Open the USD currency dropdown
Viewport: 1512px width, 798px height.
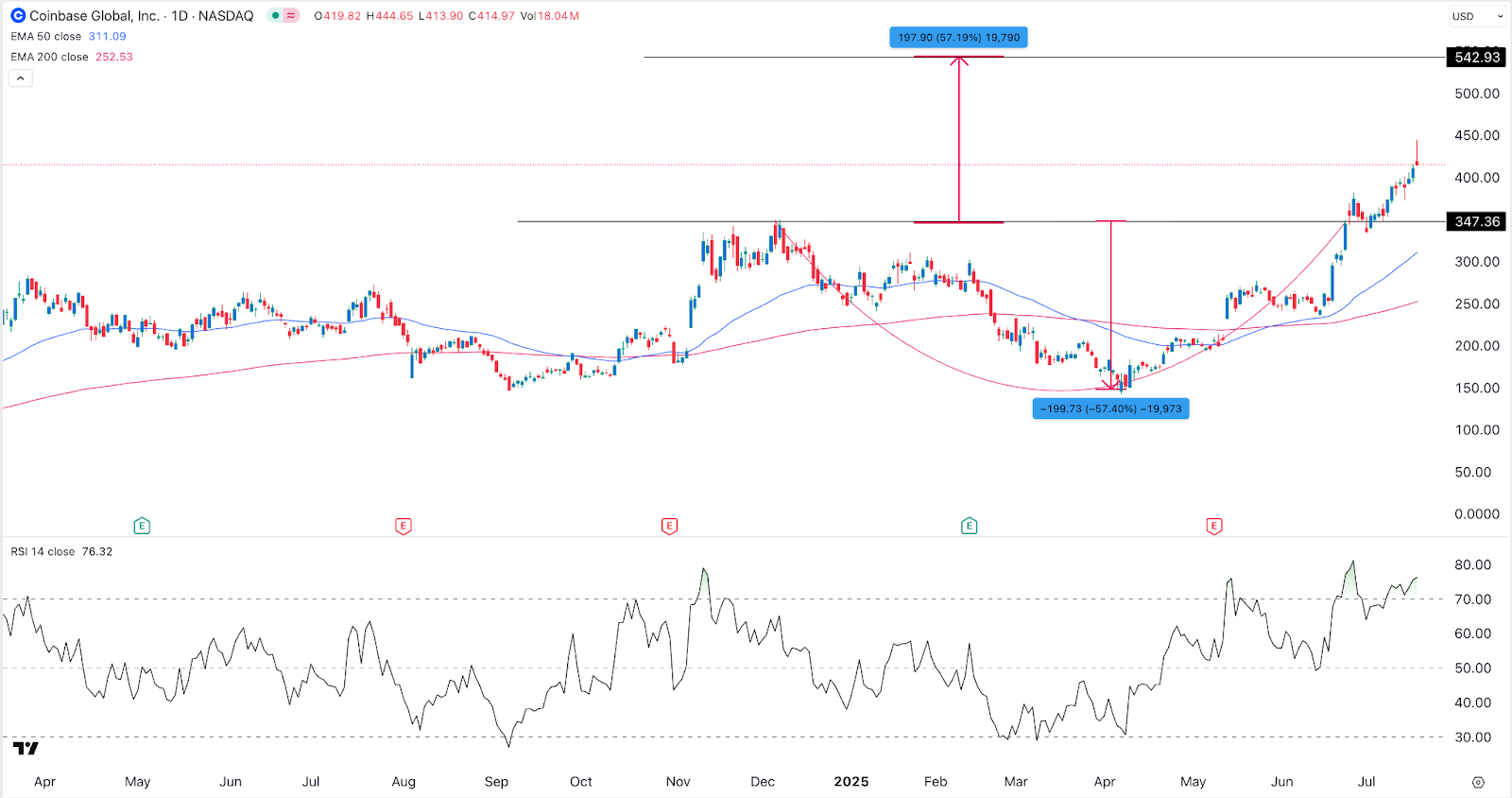(x=1478, y=16)
